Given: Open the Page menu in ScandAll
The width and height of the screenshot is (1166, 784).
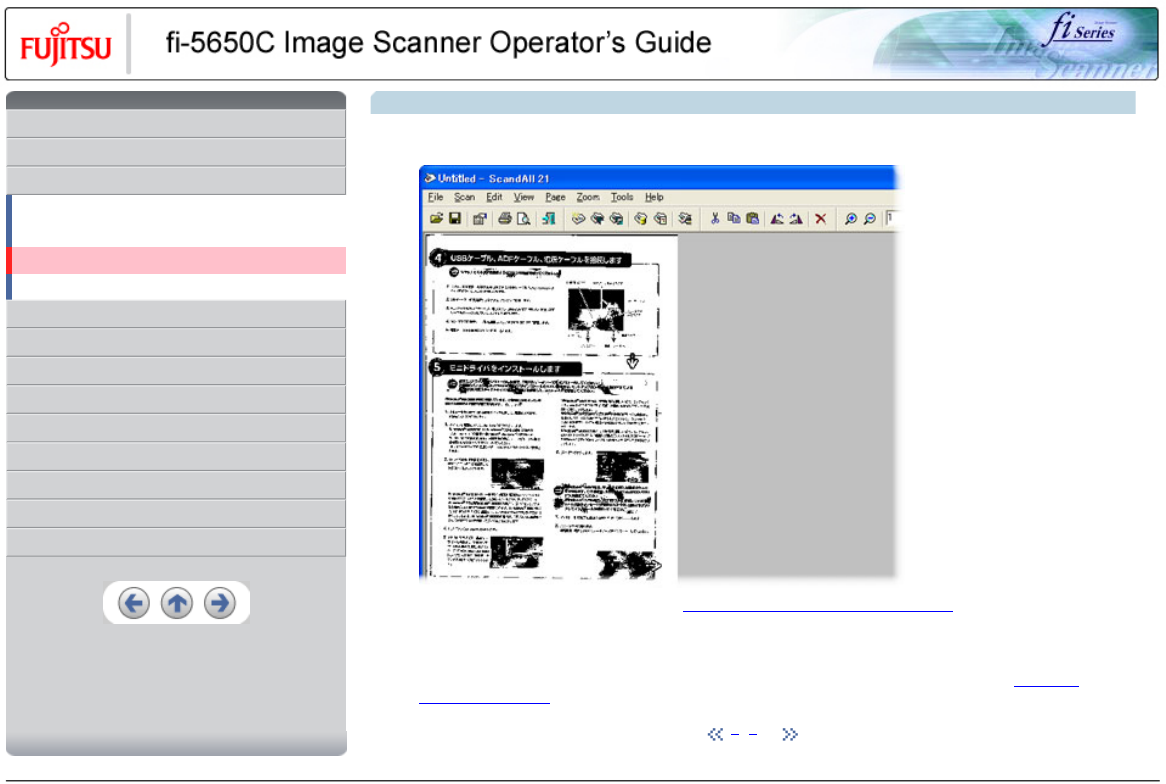Looking at the screenshot, I should coord(555,197).
